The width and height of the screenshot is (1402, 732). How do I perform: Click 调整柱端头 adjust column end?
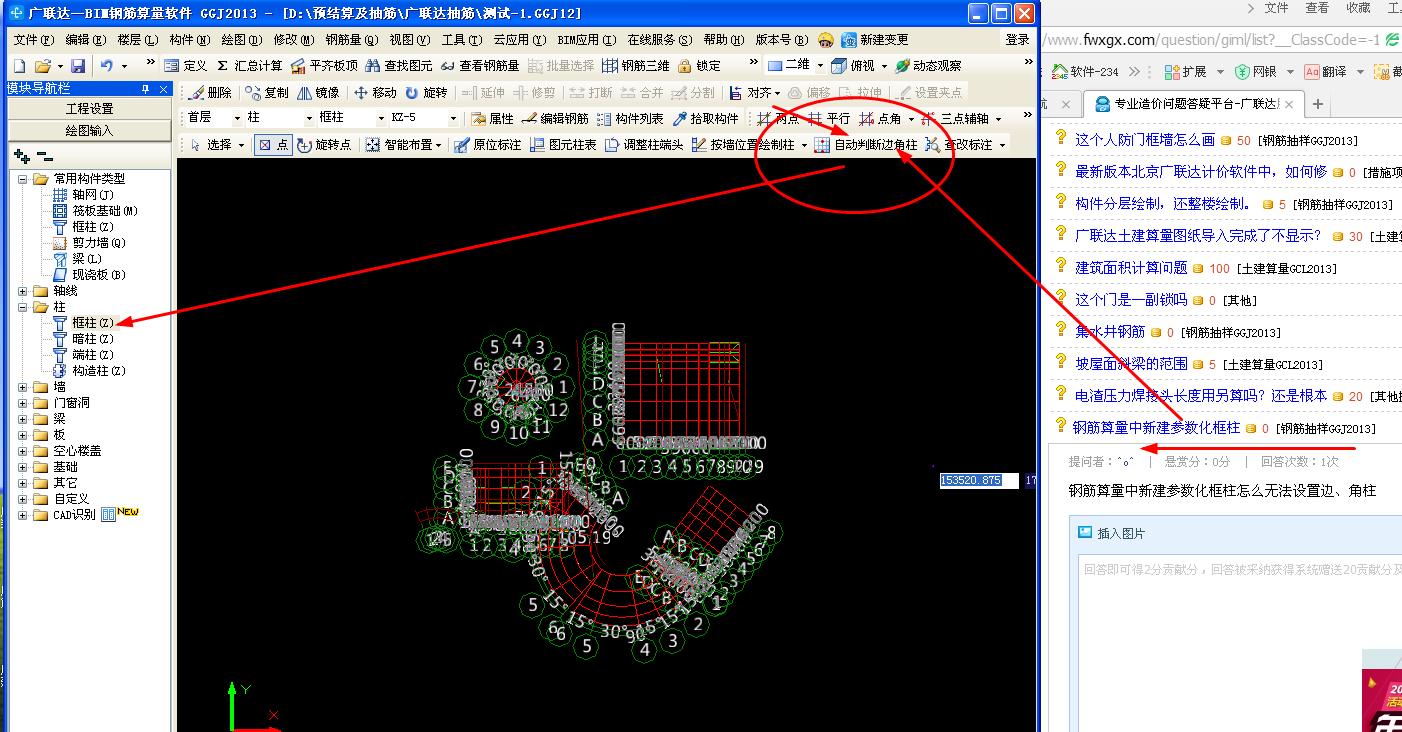click(644, 144)
